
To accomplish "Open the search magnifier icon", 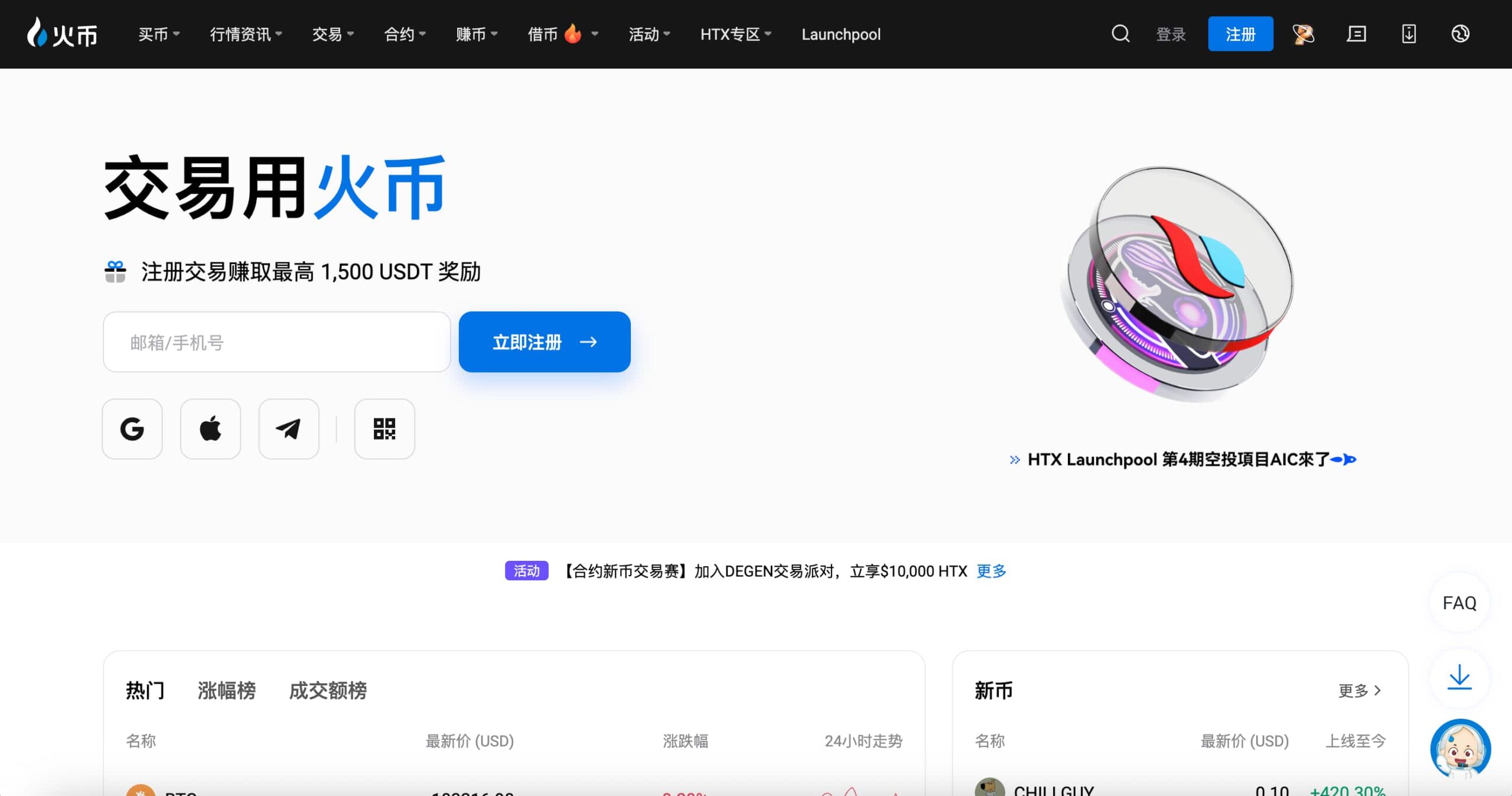I will [x=1120, y=34].
